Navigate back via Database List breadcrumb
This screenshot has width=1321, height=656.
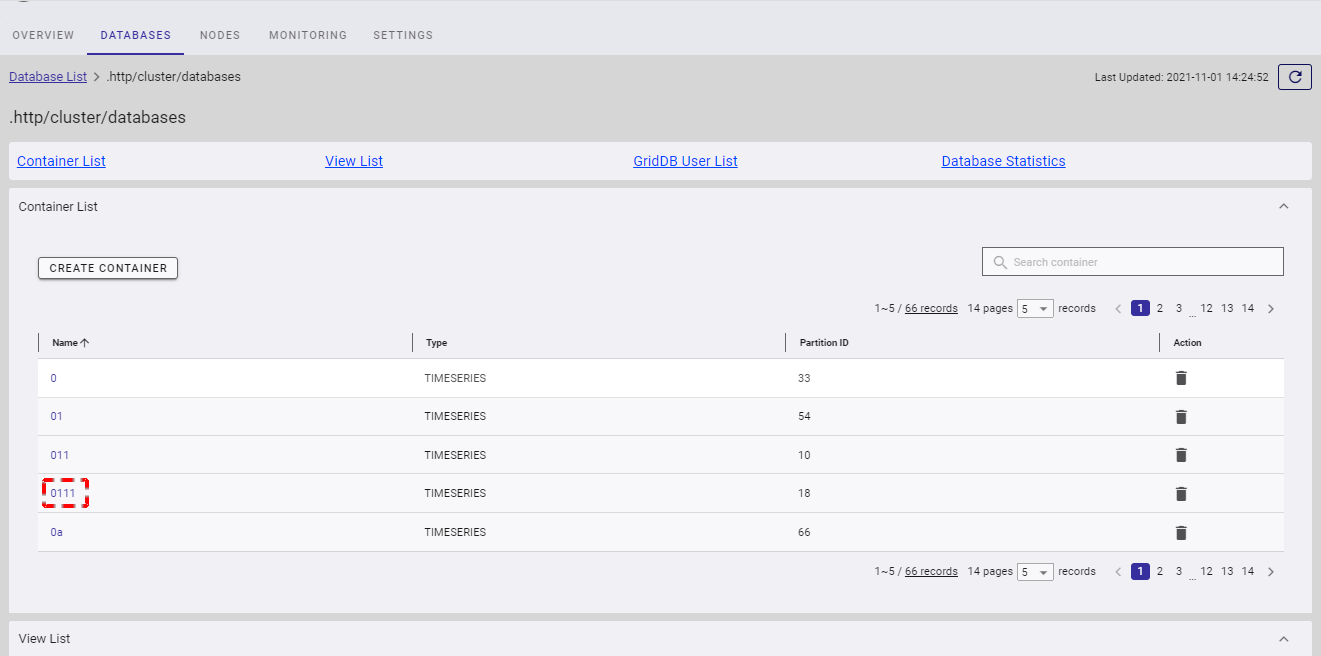(48, 77)
